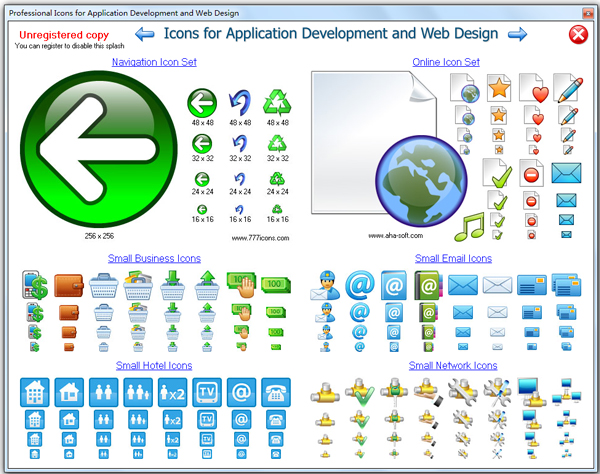Click the large web page with globe image

point(388,149)
